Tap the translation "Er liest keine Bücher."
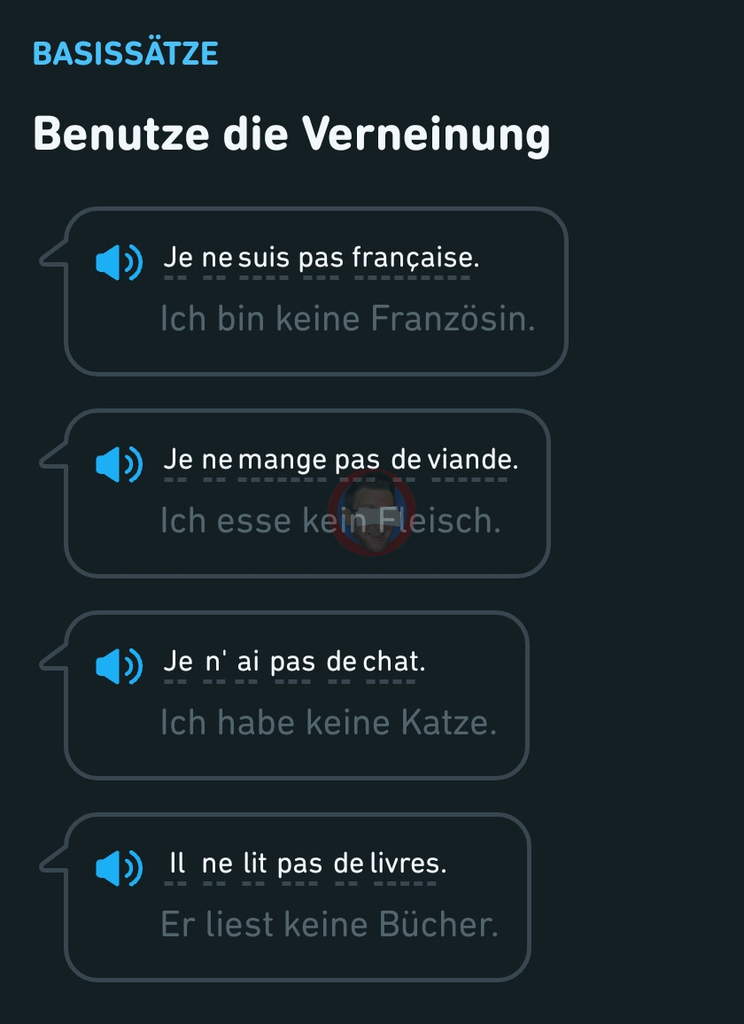 329,925
